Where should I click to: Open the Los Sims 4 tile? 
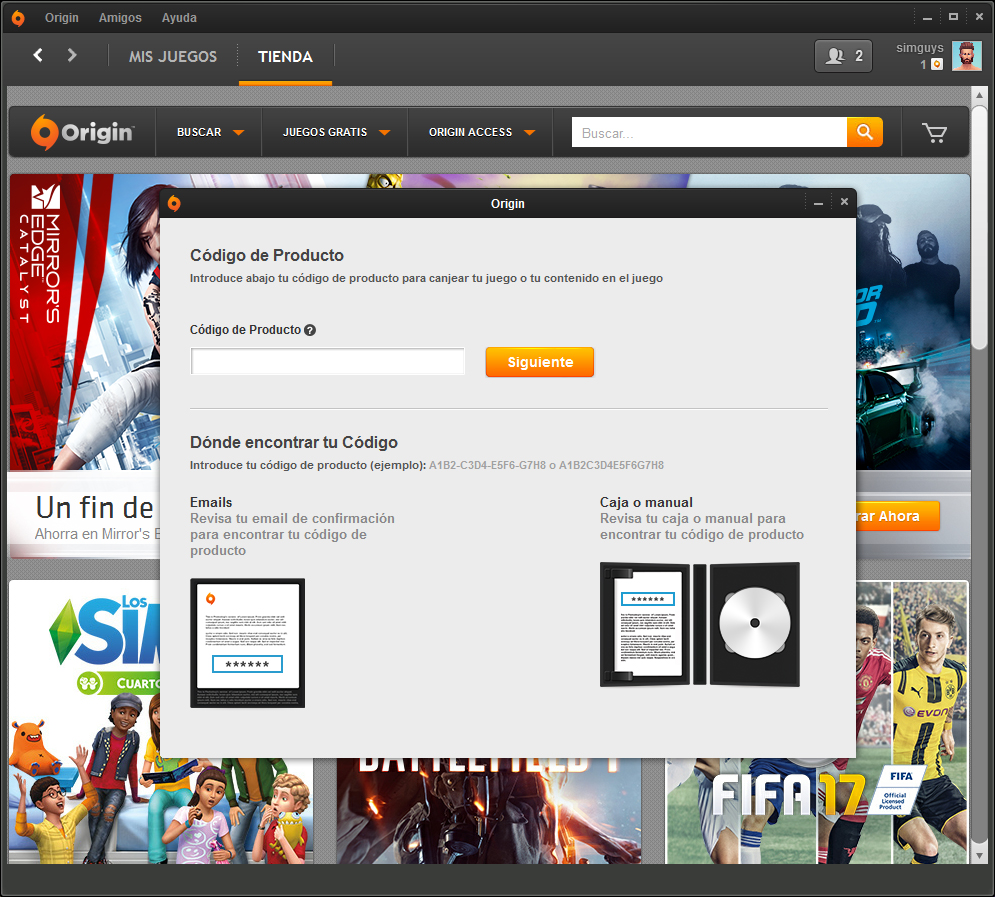coord(84,722)
